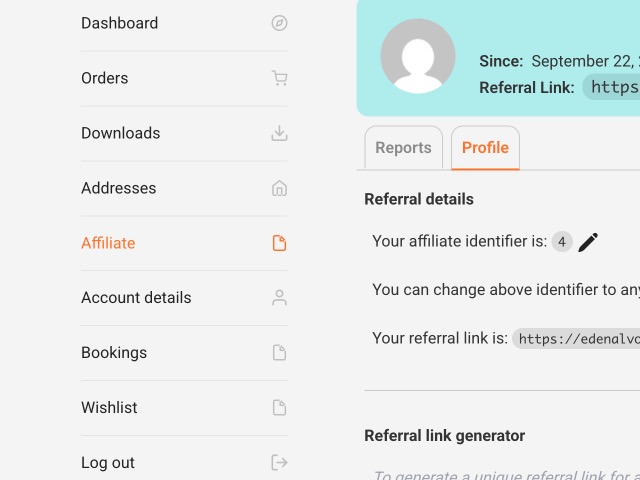Edit affiliate identifier with pencil icon
This screenshot has width=640, height=480.
click(x=588, y=242)
